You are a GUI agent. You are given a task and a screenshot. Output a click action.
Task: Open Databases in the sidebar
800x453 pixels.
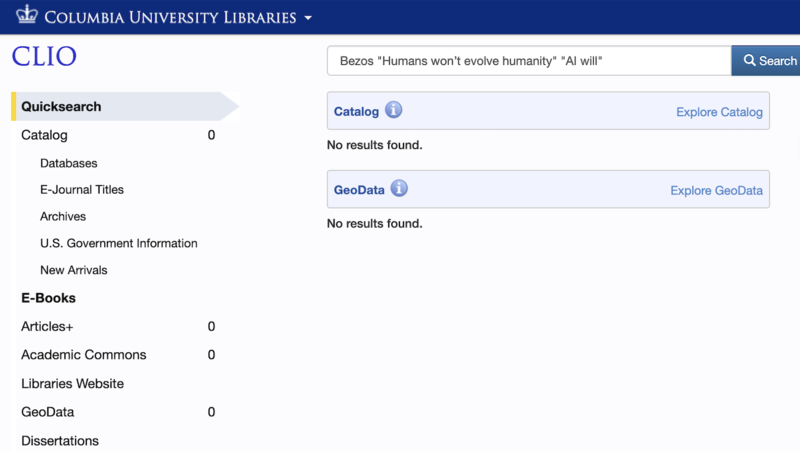point(69,163)
